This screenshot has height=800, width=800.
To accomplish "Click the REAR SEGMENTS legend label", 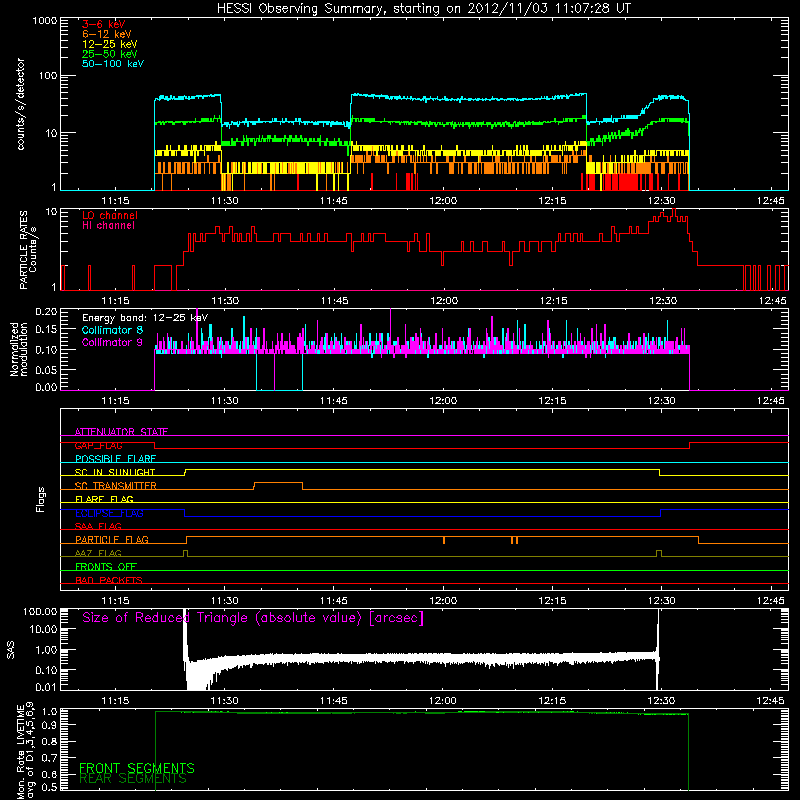I will 133,779.
